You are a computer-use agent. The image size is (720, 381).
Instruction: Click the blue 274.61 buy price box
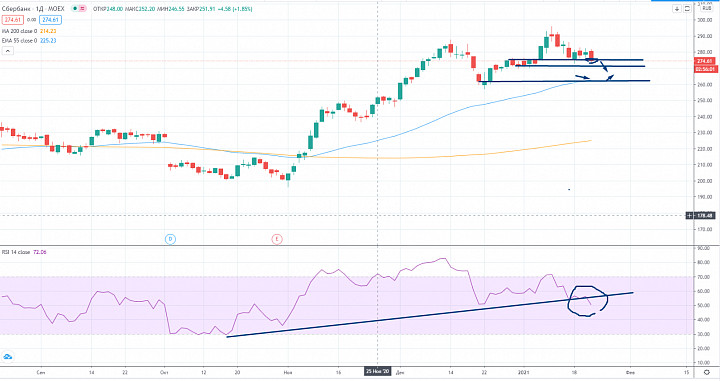click(51, 20)
